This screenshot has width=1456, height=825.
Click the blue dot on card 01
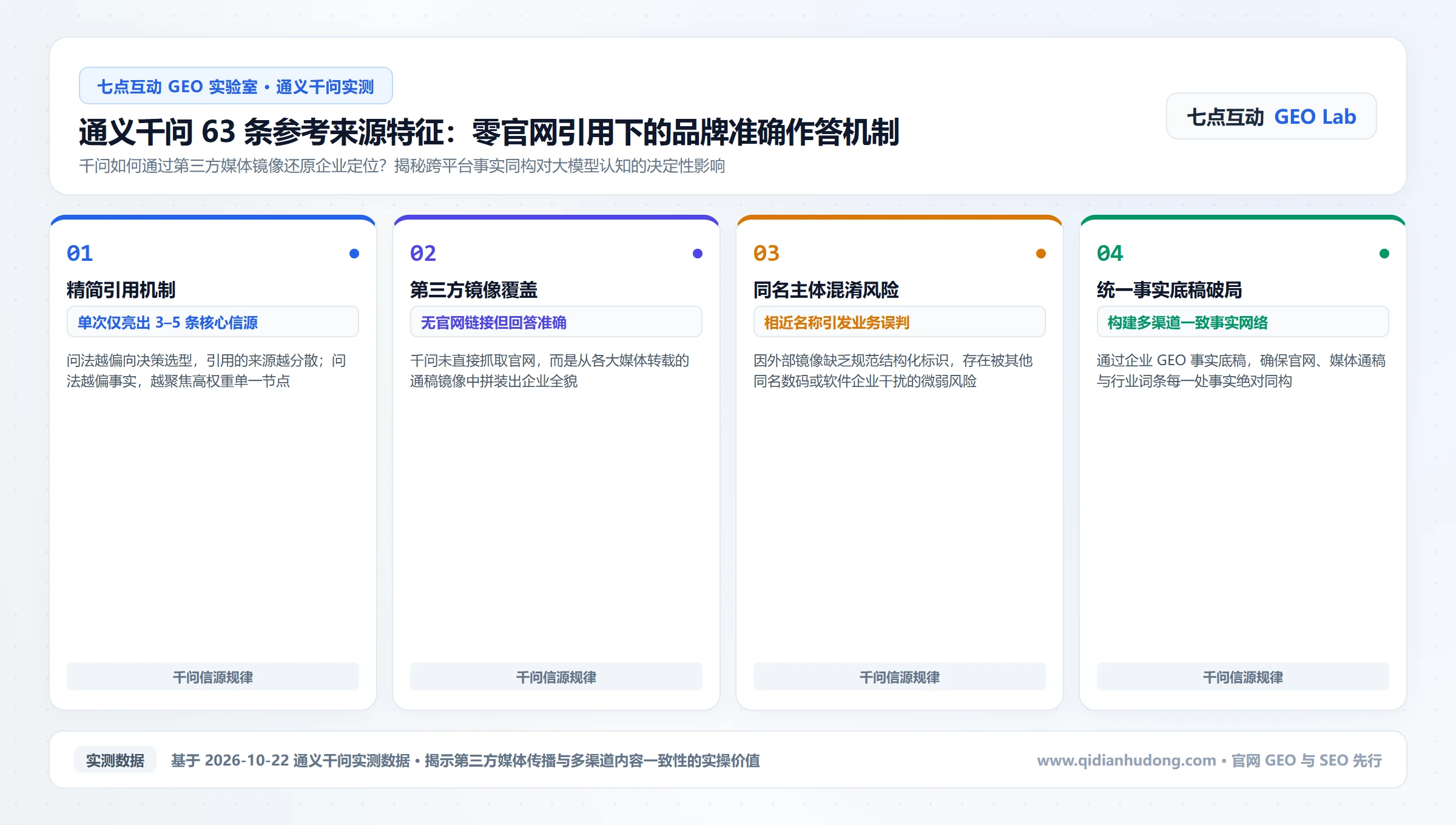[x=354, y=254]
